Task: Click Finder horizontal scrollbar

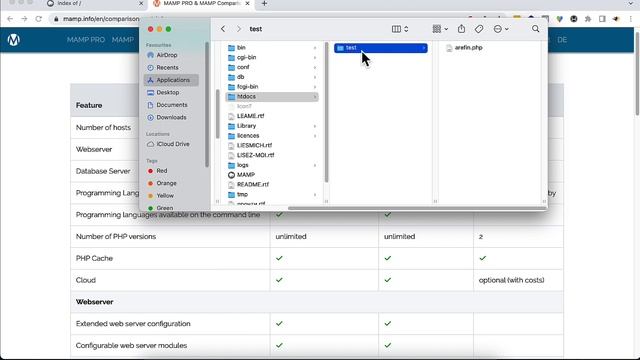Action: [417, 208]
